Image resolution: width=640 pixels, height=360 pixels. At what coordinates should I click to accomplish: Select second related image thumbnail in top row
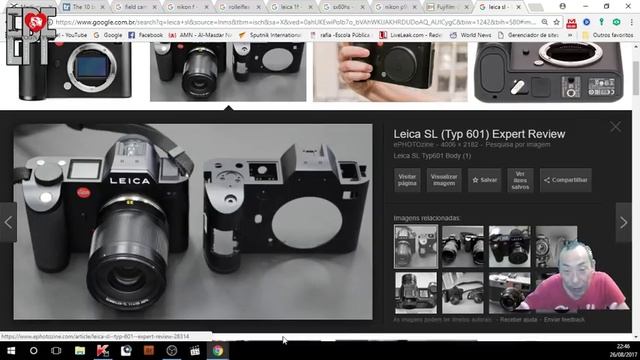pyautogui.click(x=463, y=247)
